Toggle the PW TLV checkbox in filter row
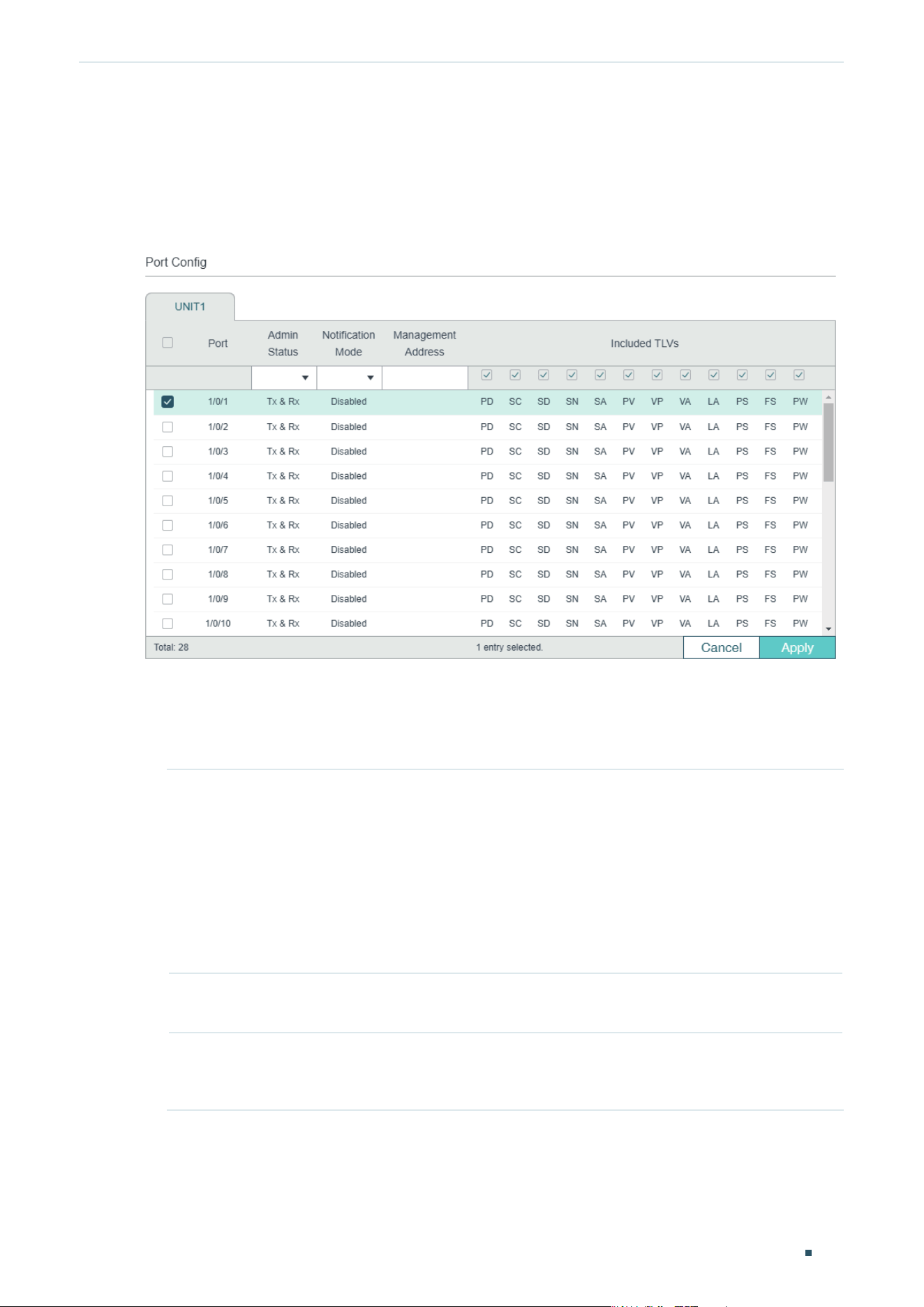 (799, 375)
